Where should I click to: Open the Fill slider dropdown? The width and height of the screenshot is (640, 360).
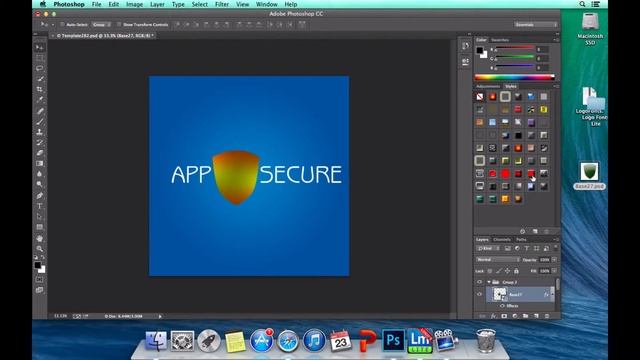pos(554,271)
